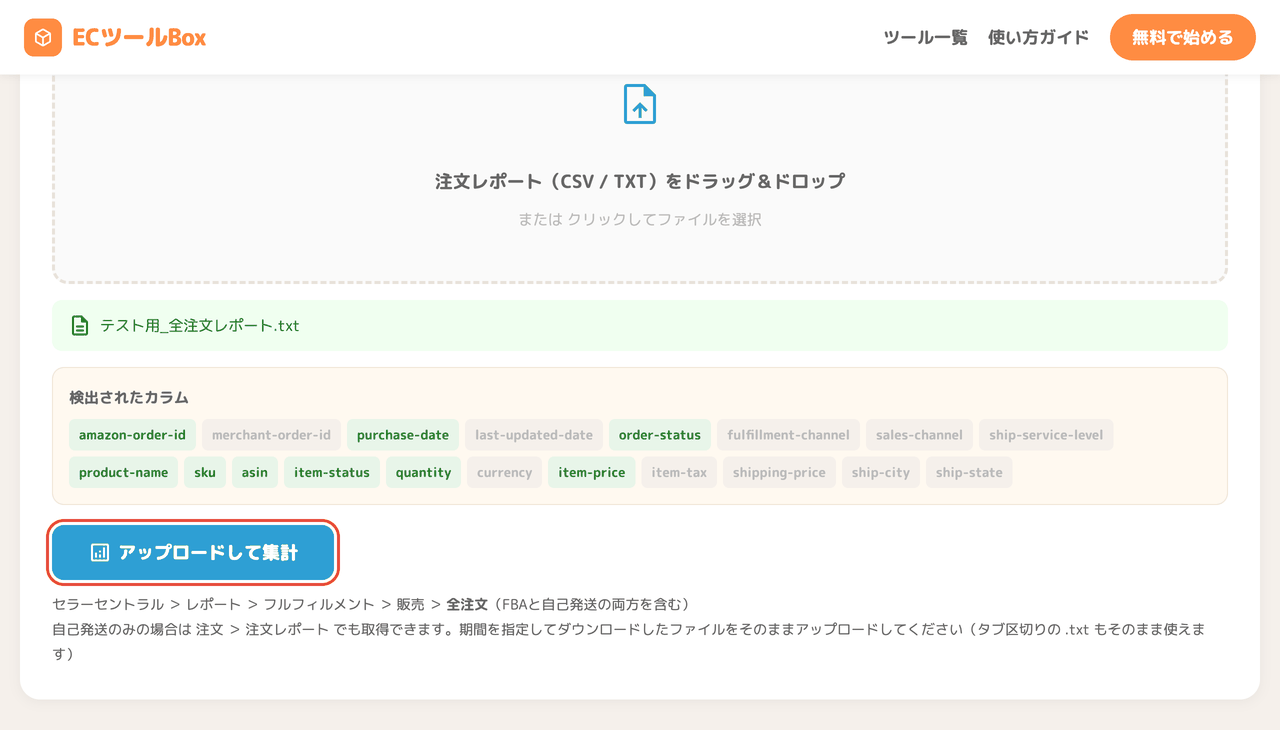Click the またはクリックしてファイルを選択 prompt
The width and height of the screenshot is (1280, 730).
pos(640,219)
